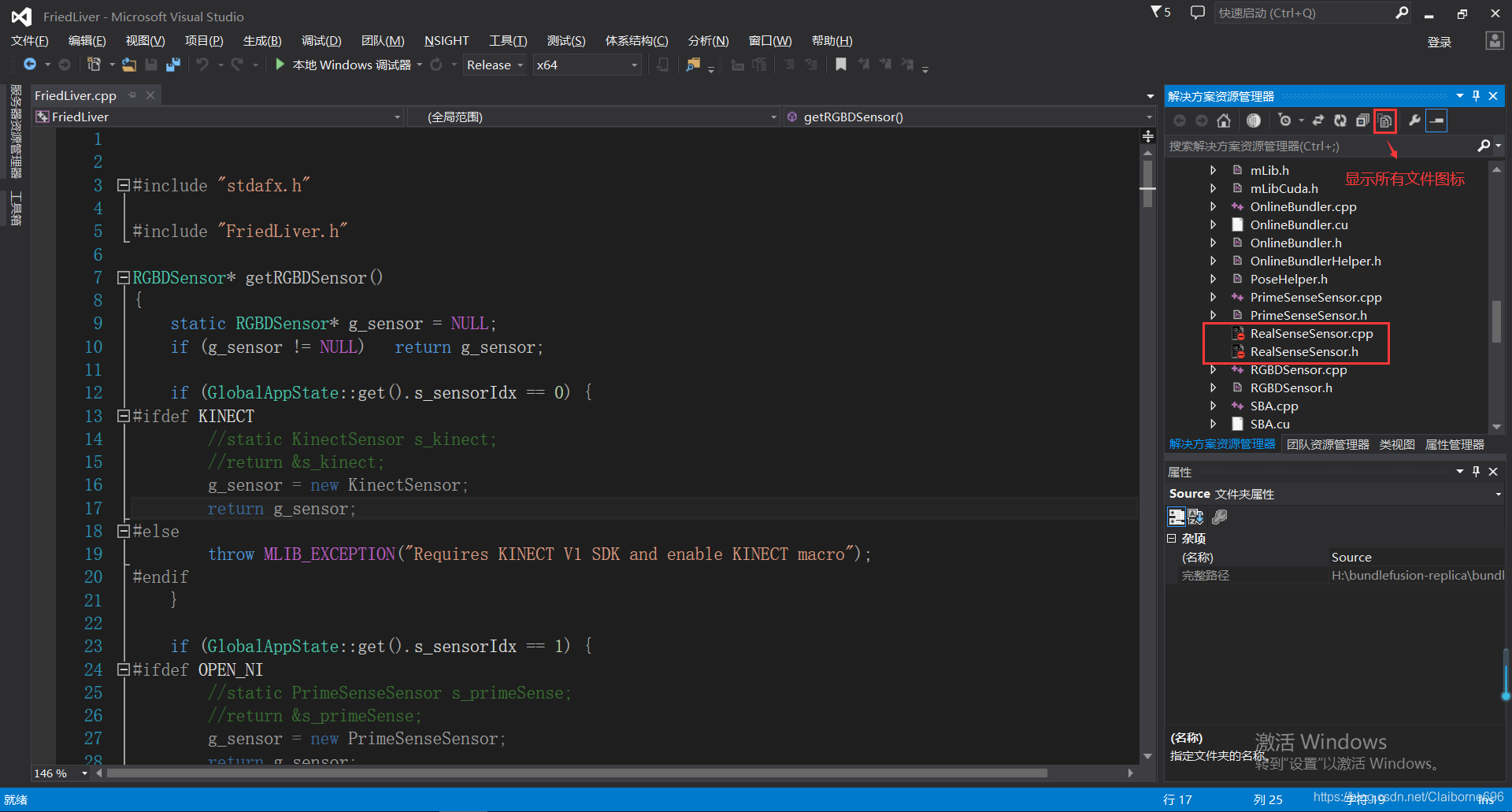Image resolution: width=1512 pixels, height=812 pixels.
Task: Select RealSenseSensor.cpp in Solution Explorer
Action: [1311, 333]
